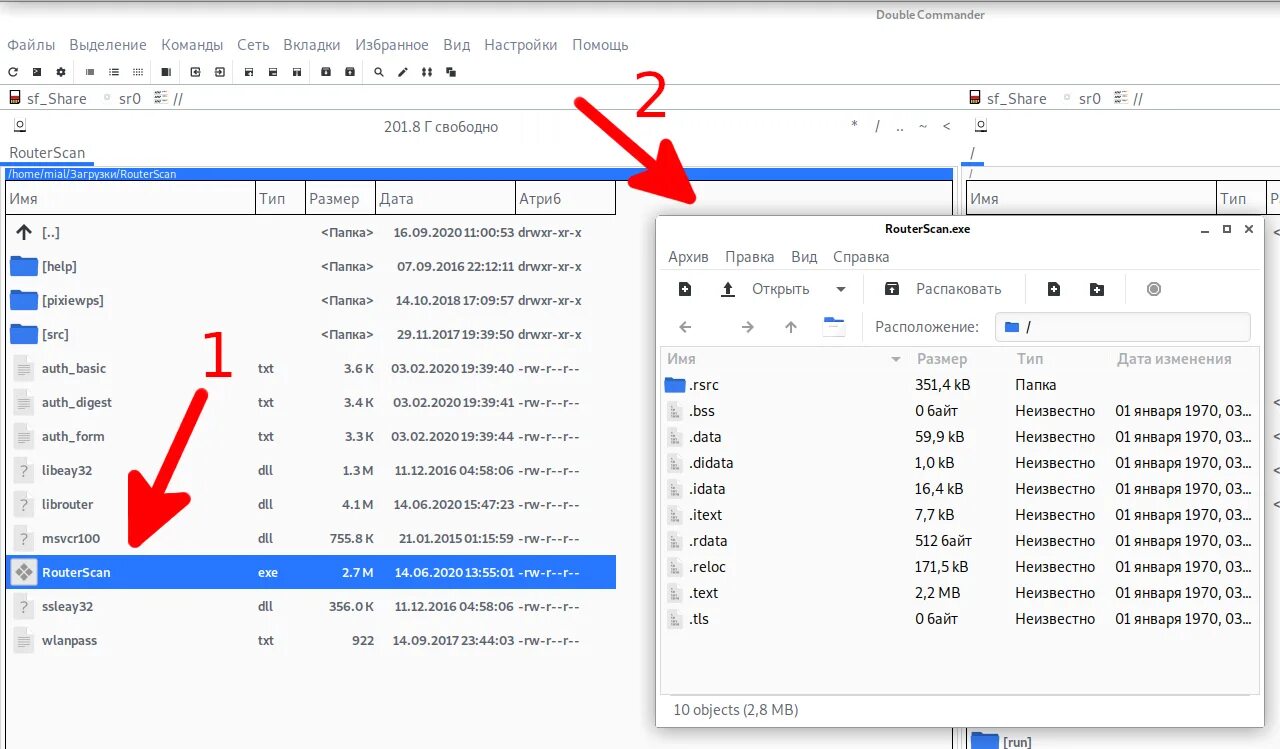The width and height of the screenshot is (1280, 749).
Task: Open Справка menu in archive window
Action: coord(861,257)
